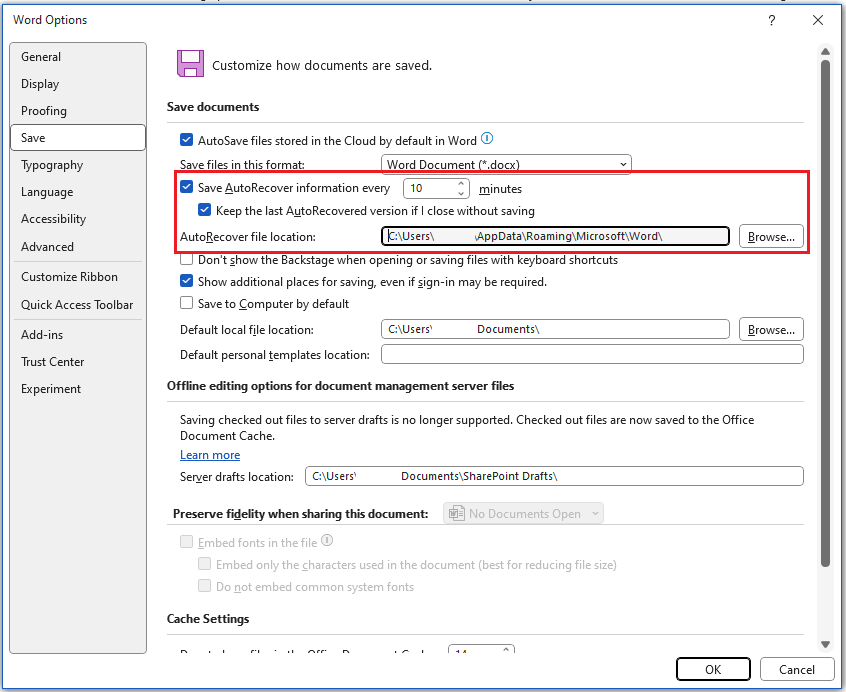
Task: Click the scrollbar up arrow
Action: (x=825, y=52)
